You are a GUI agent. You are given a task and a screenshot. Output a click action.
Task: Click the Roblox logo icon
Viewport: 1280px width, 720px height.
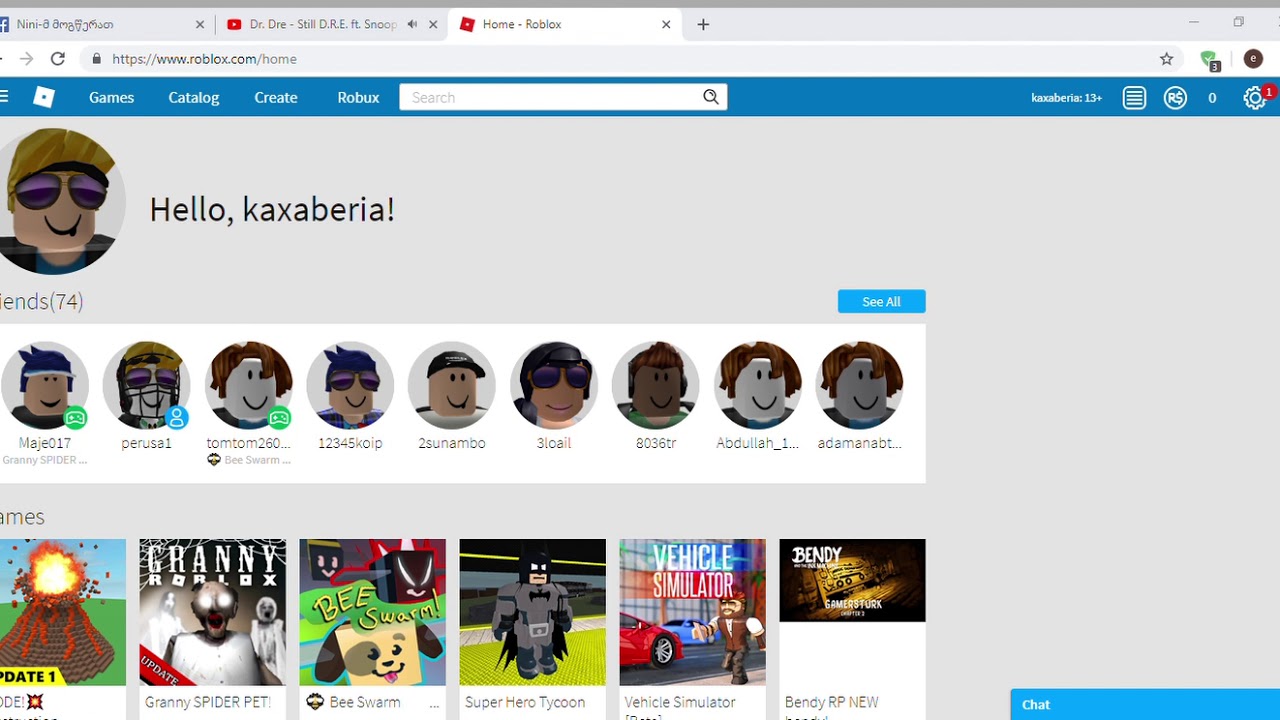44,97
